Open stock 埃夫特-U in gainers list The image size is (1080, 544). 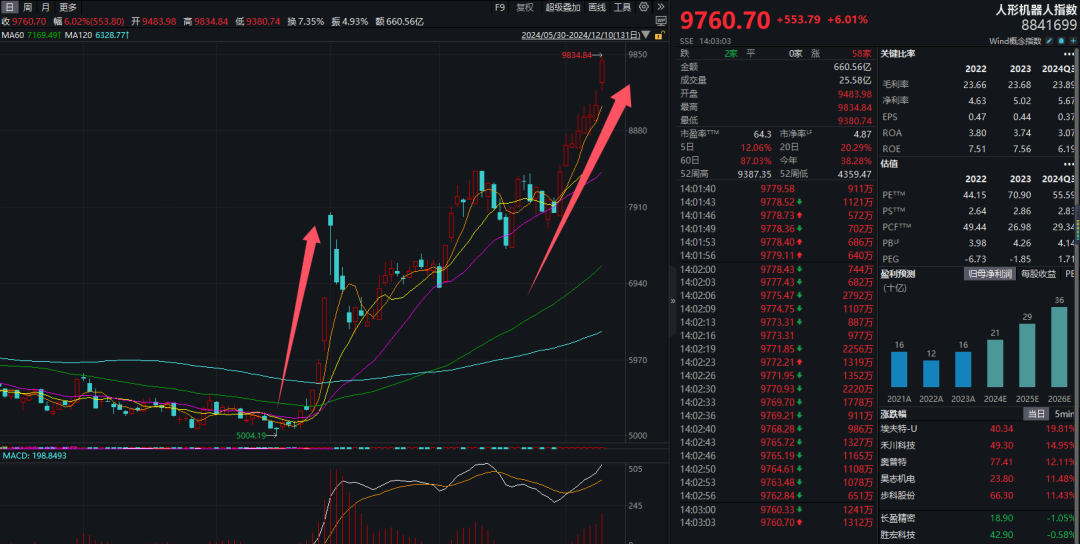pyautogui.click(x=979, y=428)
